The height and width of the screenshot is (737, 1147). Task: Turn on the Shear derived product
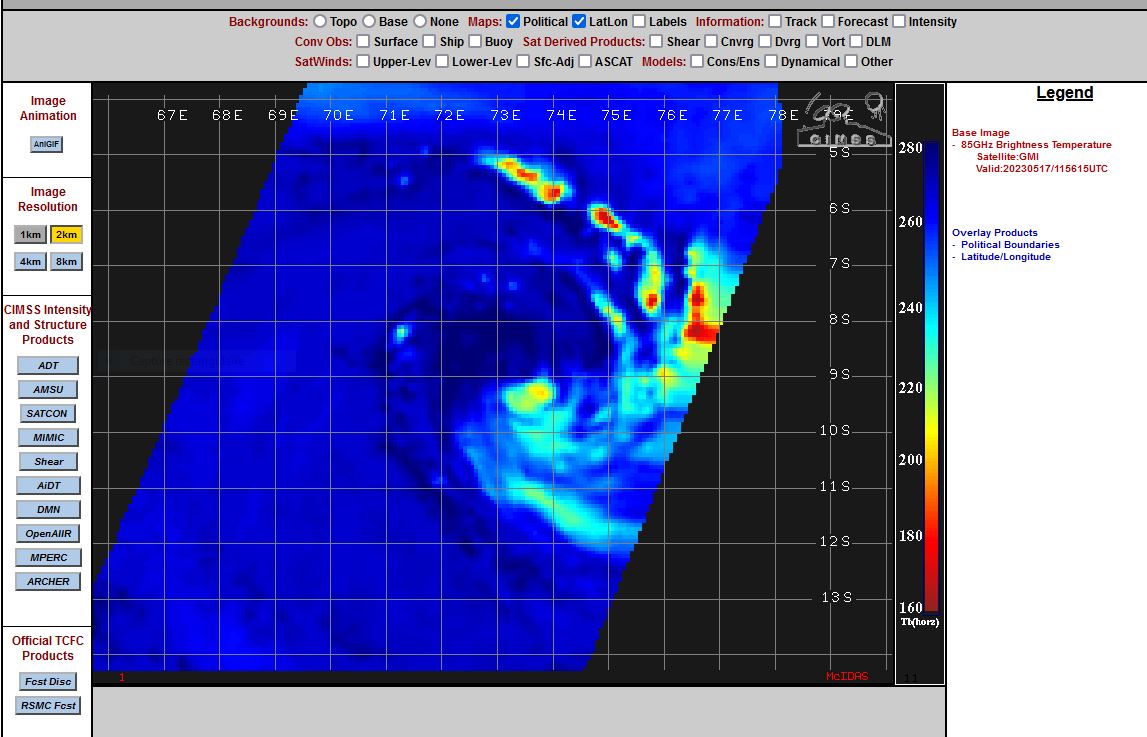[657, 42]
